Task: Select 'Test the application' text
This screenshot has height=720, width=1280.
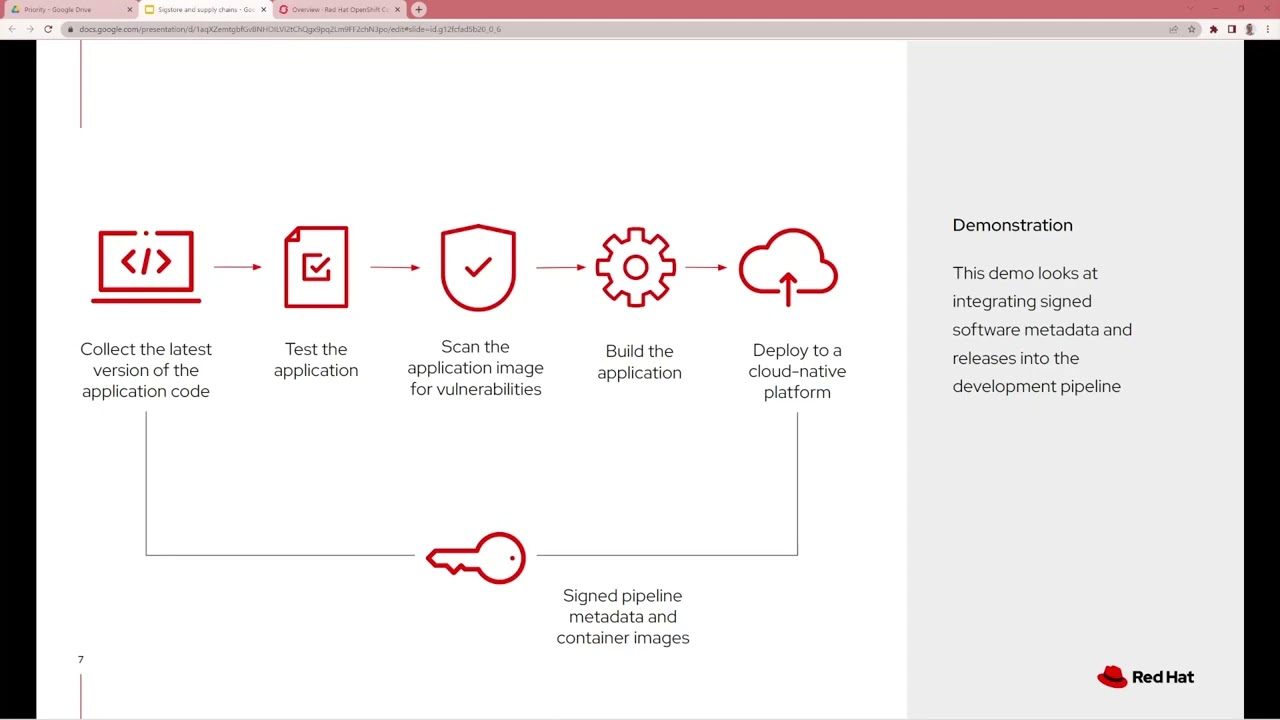Action: [x=316, y=360]
